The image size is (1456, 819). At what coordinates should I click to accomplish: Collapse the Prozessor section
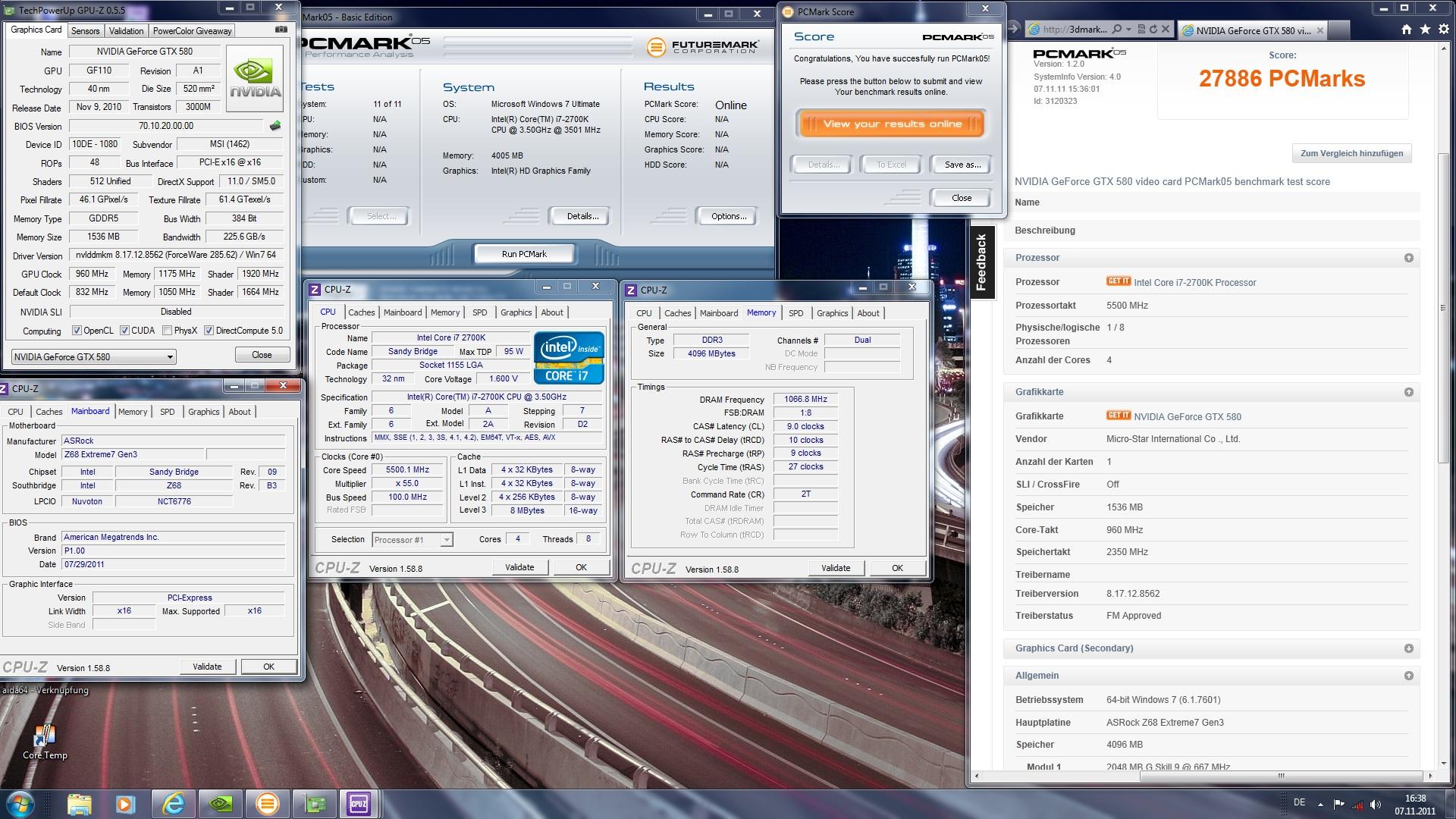point(1408,258)
